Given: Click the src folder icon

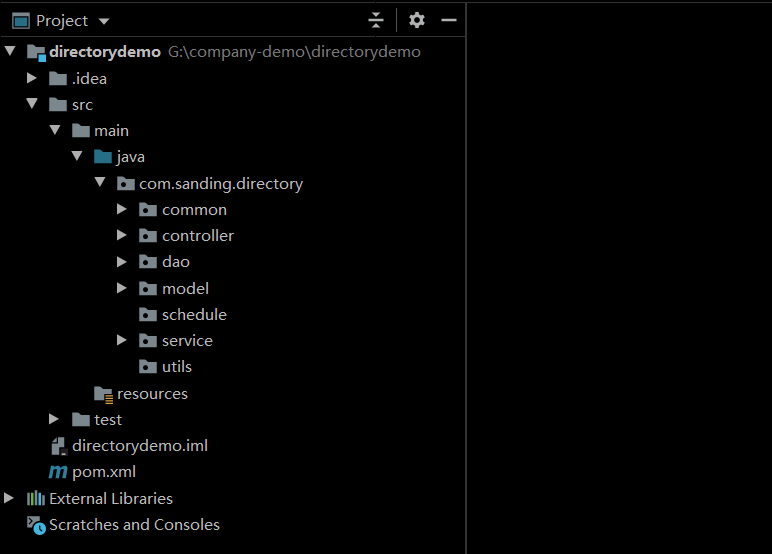Looking at the screenshot, I should pyautogui.click(x=58, y=104).
